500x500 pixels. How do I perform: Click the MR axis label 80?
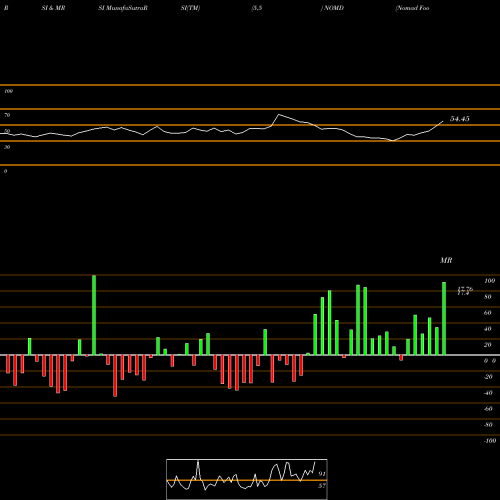[488, 297]
